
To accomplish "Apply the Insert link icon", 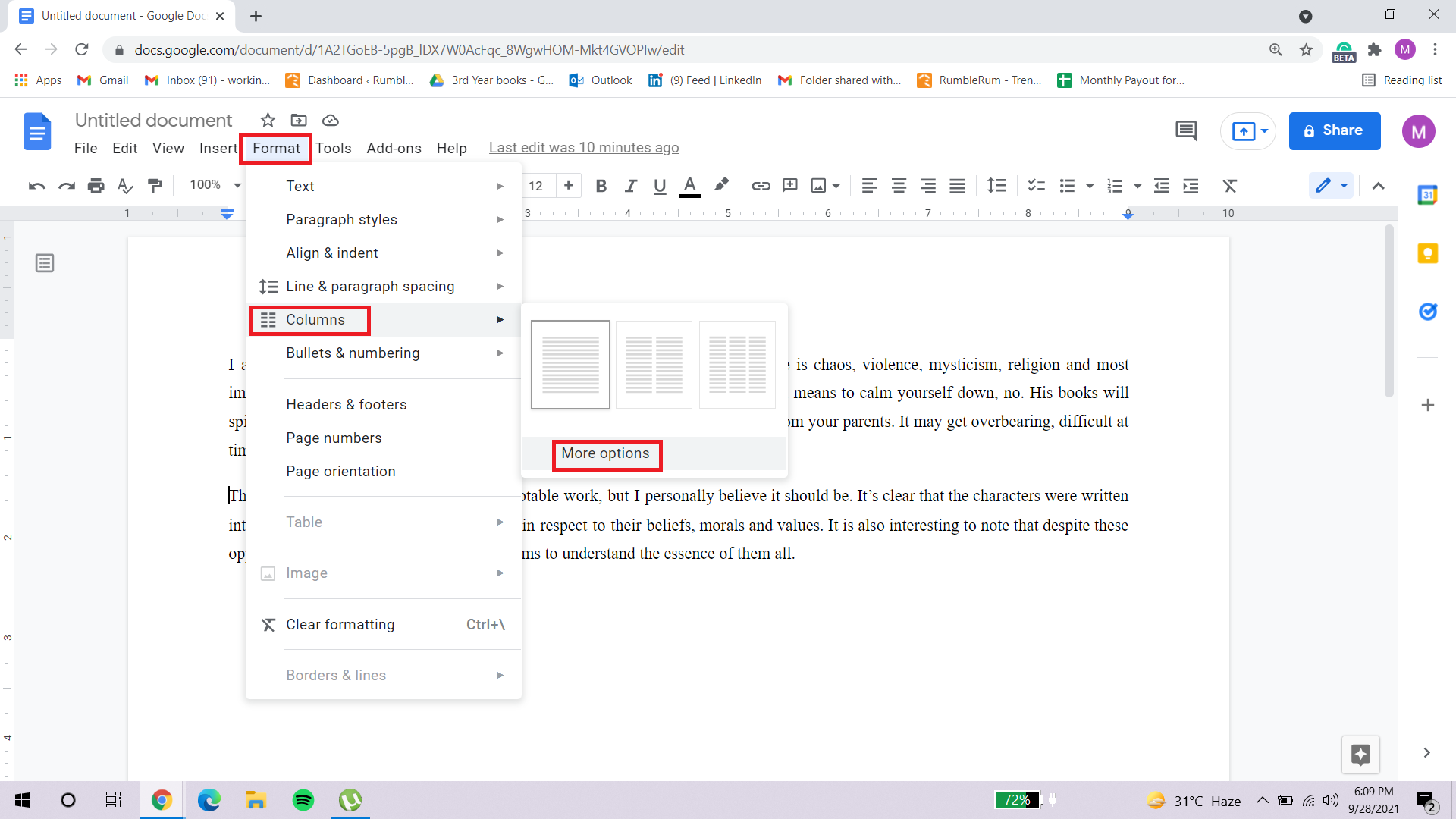I will click(761, 186).
